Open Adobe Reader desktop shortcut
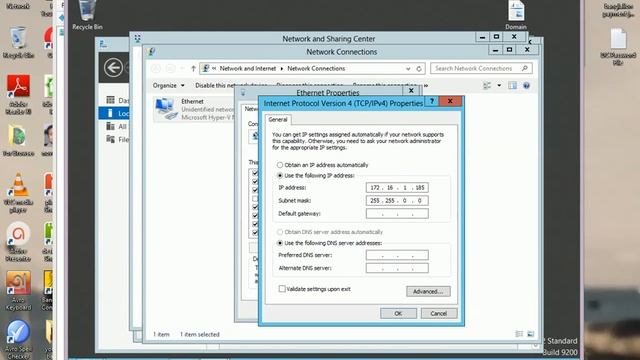Image resolution: width=640 pixels, height=360 pixels. tap(18, 94)
